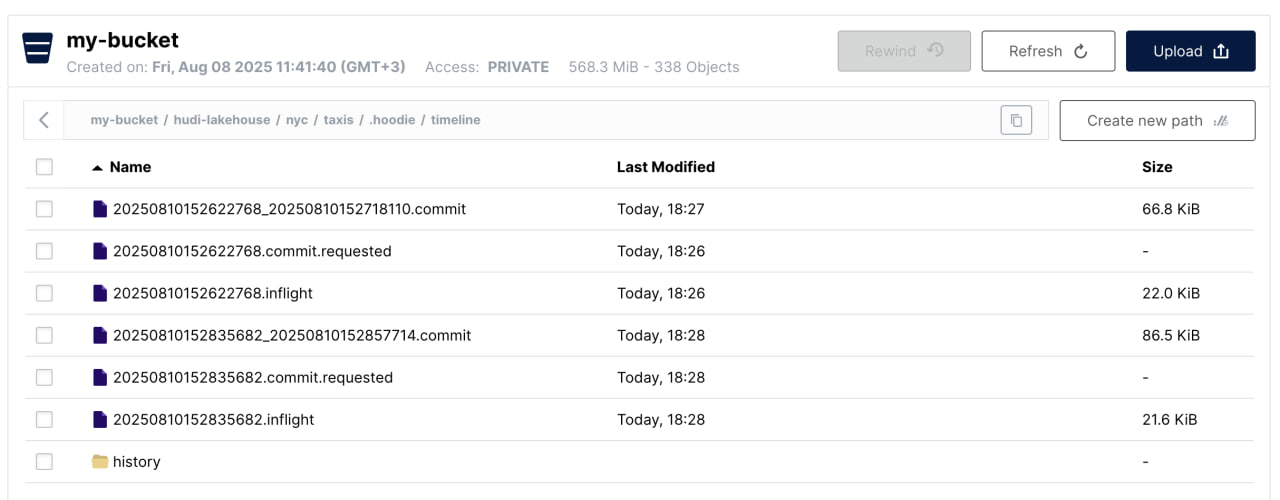Screen dimensions: 1280x500
Task: Click the history folder icon
Action: click(x=99, y=462)
